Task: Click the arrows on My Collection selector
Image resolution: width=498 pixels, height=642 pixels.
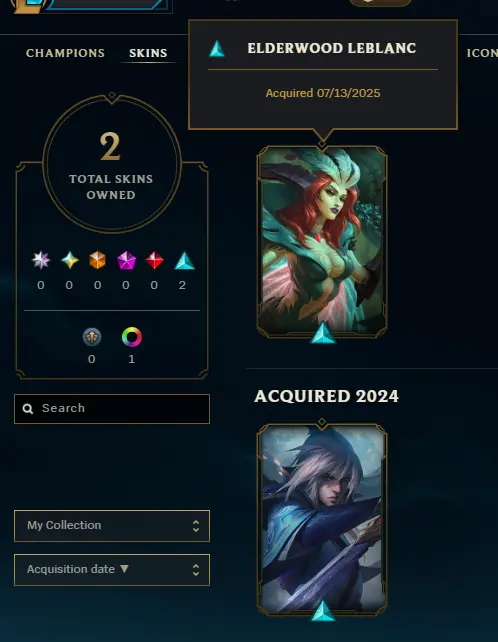Action: pos(196,526)
